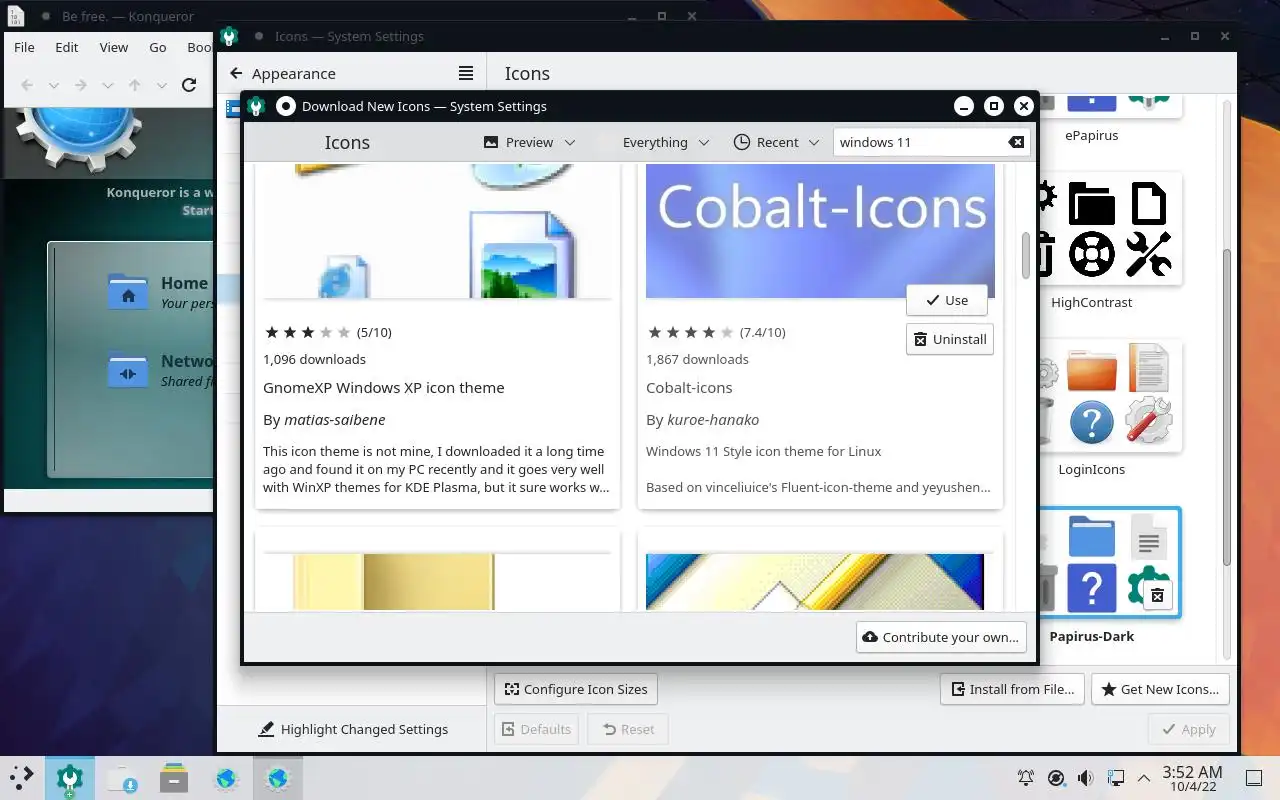Click the title GnomeXP Windows XP icon theme
Viewport: 1280px width, 800px height.
(383, 387)
